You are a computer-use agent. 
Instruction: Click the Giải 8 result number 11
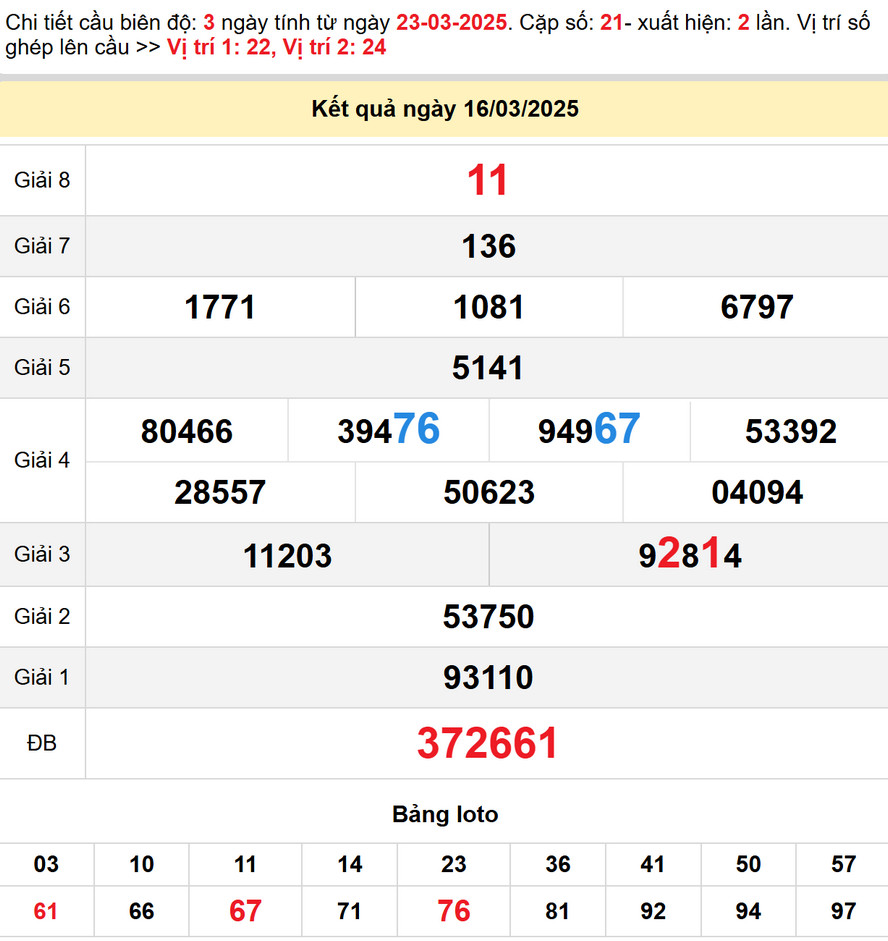pos(488,181)
